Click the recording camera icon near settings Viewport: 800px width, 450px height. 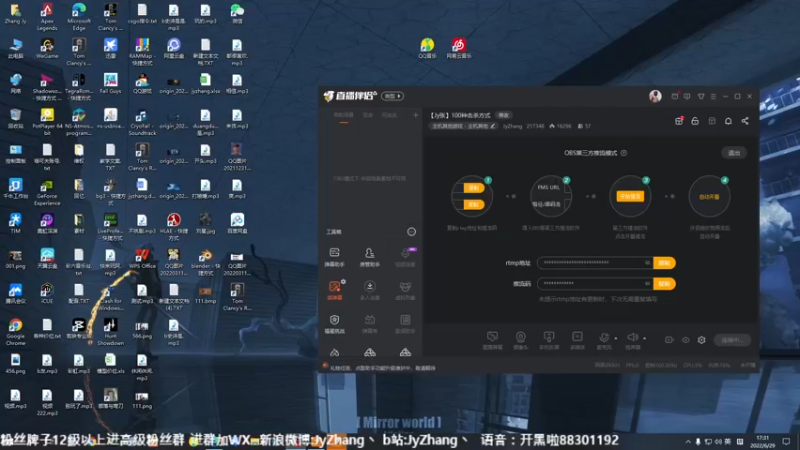tap(669, 340)
